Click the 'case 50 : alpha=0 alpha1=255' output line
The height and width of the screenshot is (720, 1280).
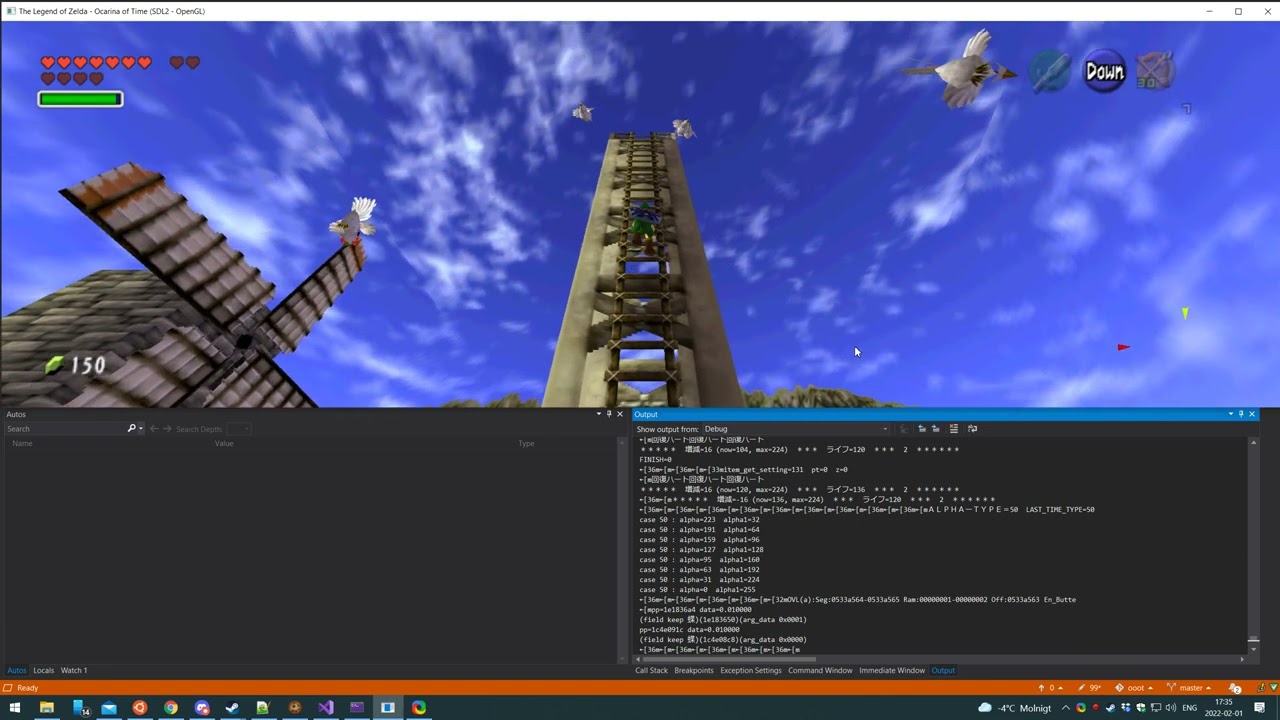[698, 589]
